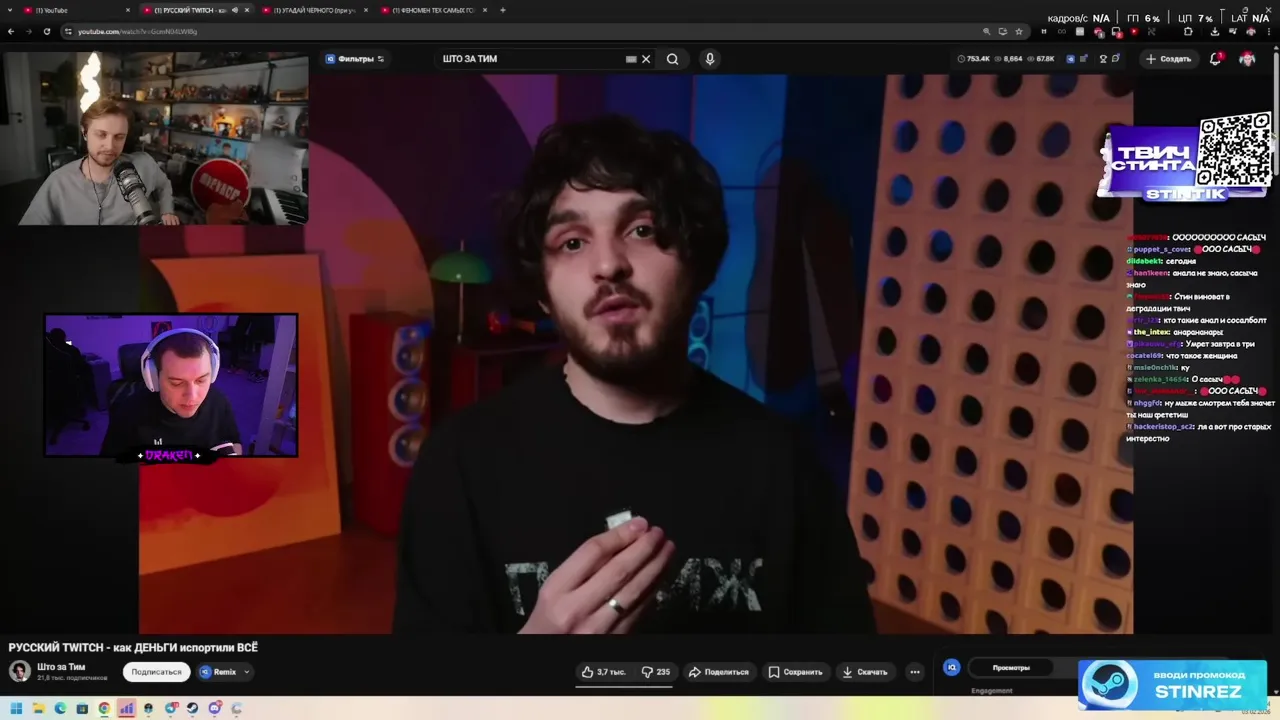
Task: Open Chrome from the taskbar
Action: [104, 709]
